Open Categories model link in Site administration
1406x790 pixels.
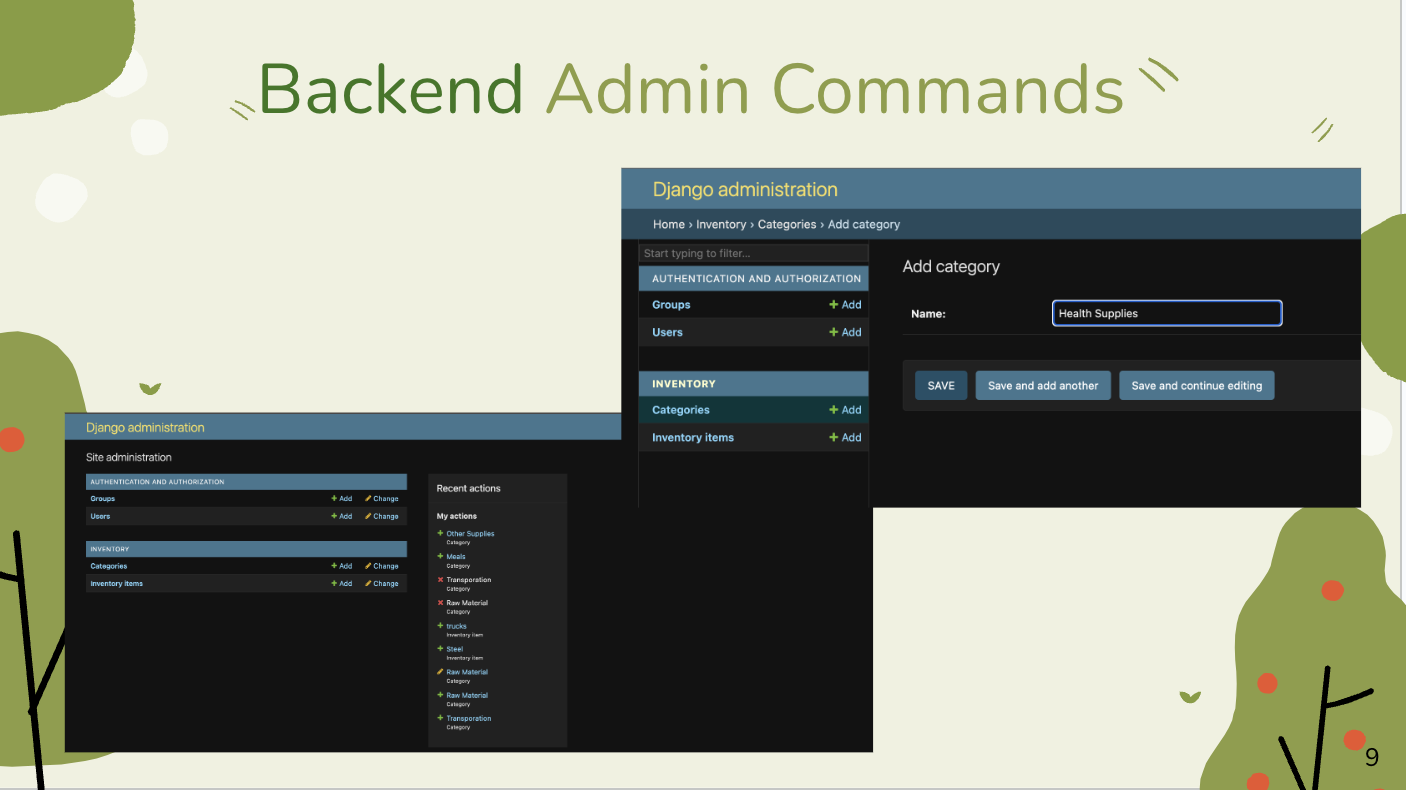tap(109, 566)
